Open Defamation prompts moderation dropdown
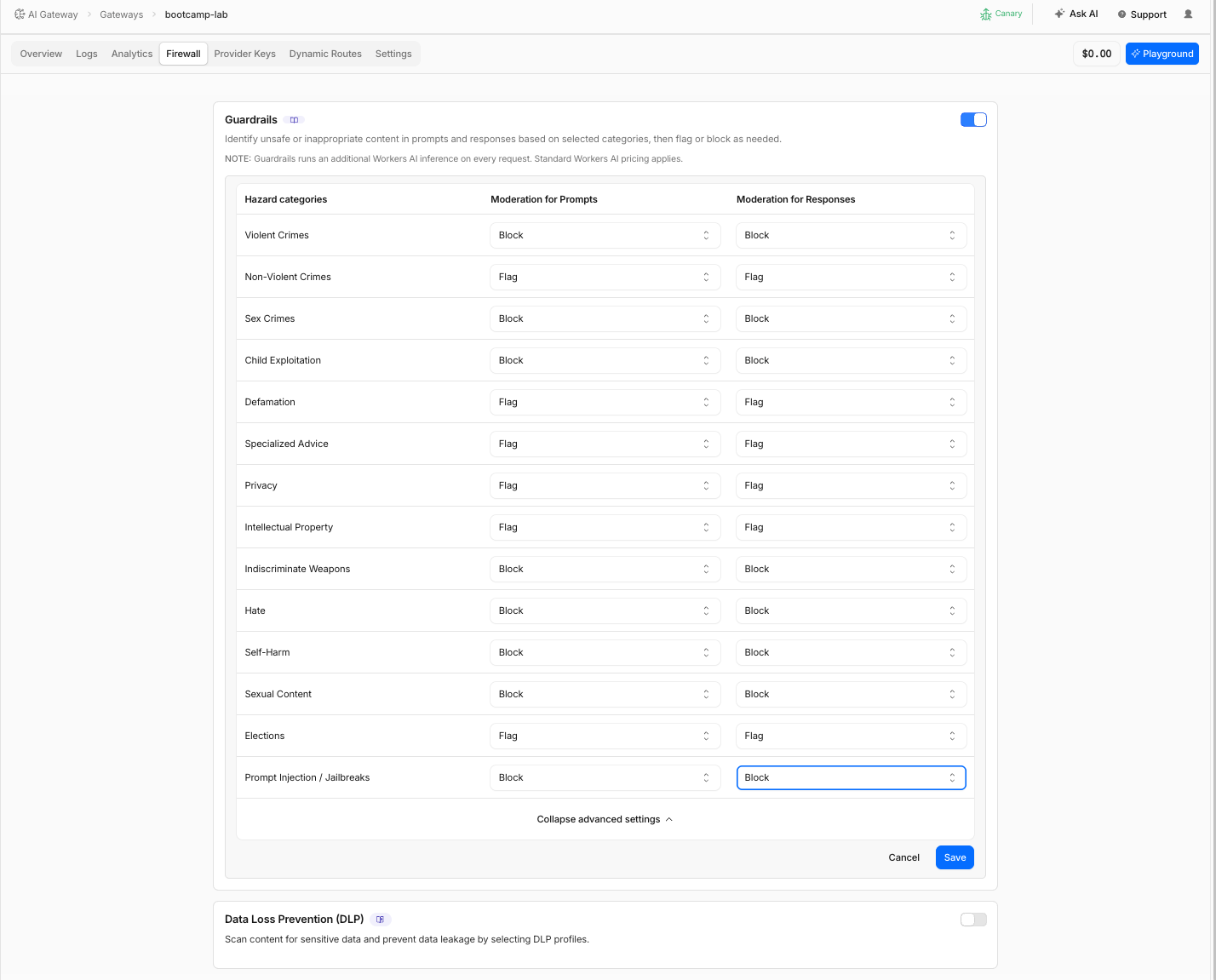The width and height of the screenshot is (1216, 980). pos(605,402)
